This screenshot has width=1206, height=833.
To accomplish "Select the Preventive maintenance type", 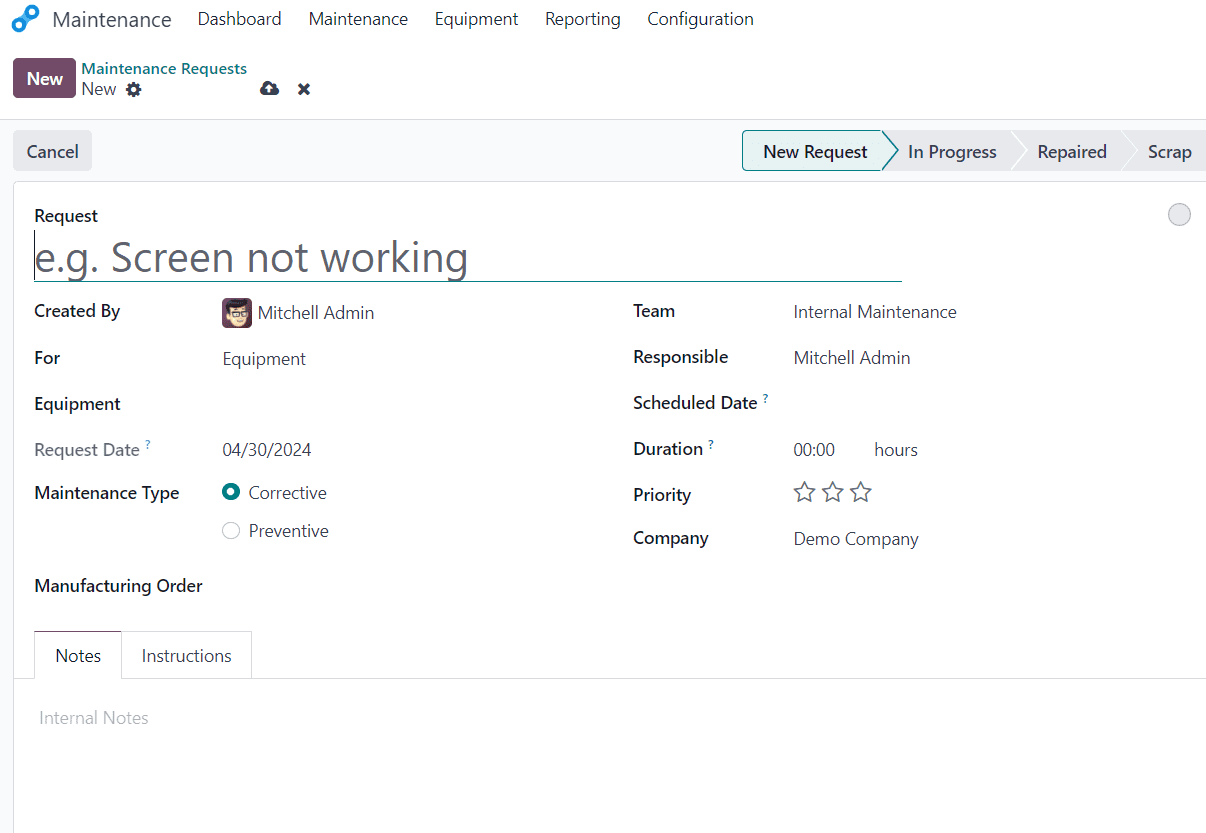I will pos(231,530).
